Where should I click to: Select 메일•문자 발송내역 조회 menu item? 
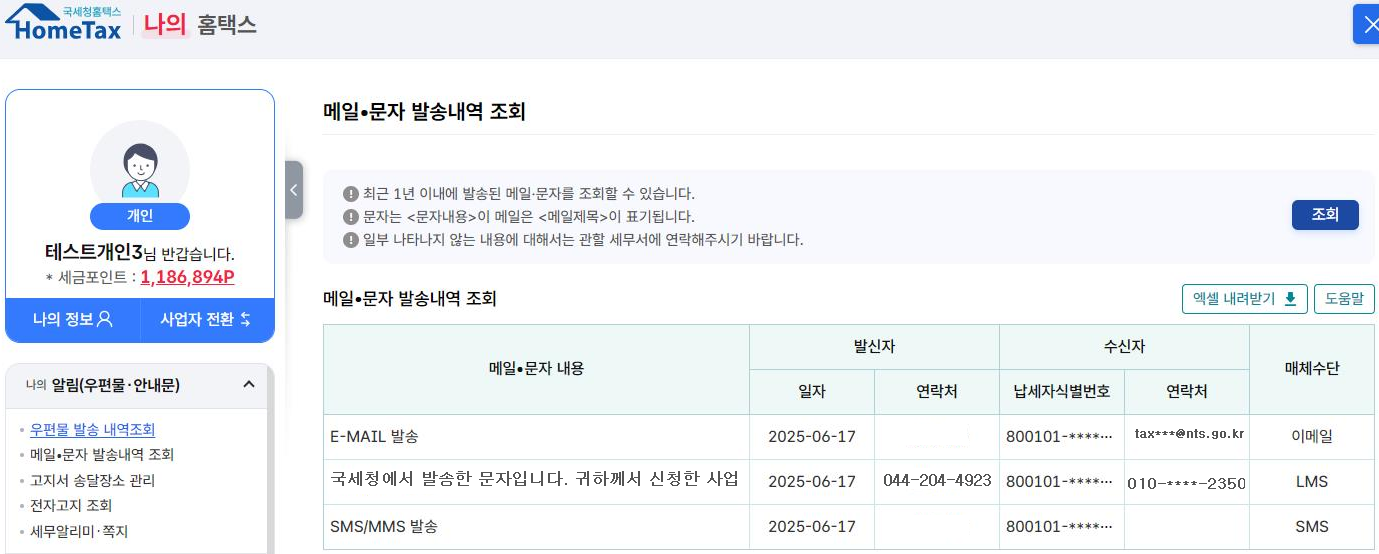tap(102, 454)
